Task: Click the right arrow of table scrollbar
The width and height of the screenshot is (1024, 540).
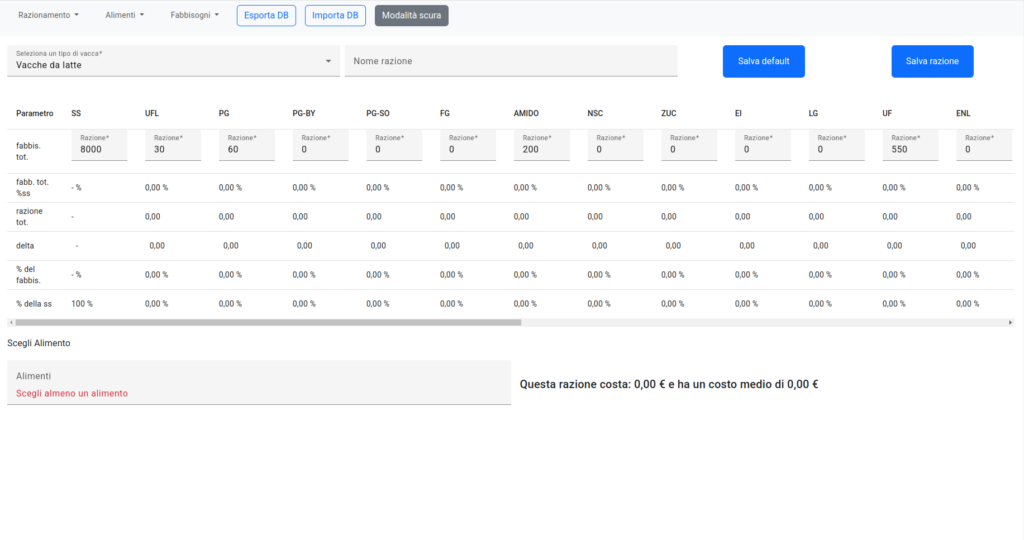Action: (x=1010, y=323)
